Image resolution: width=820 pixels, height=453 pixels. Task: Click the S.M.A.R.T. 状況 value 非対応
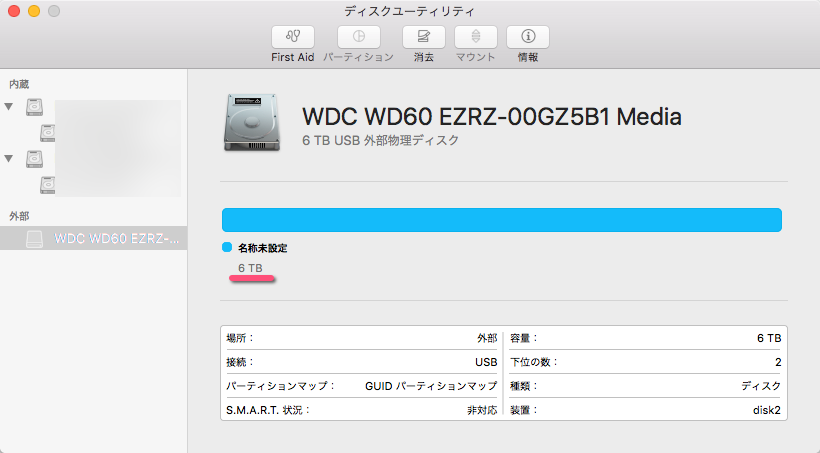tap(482, 410)
